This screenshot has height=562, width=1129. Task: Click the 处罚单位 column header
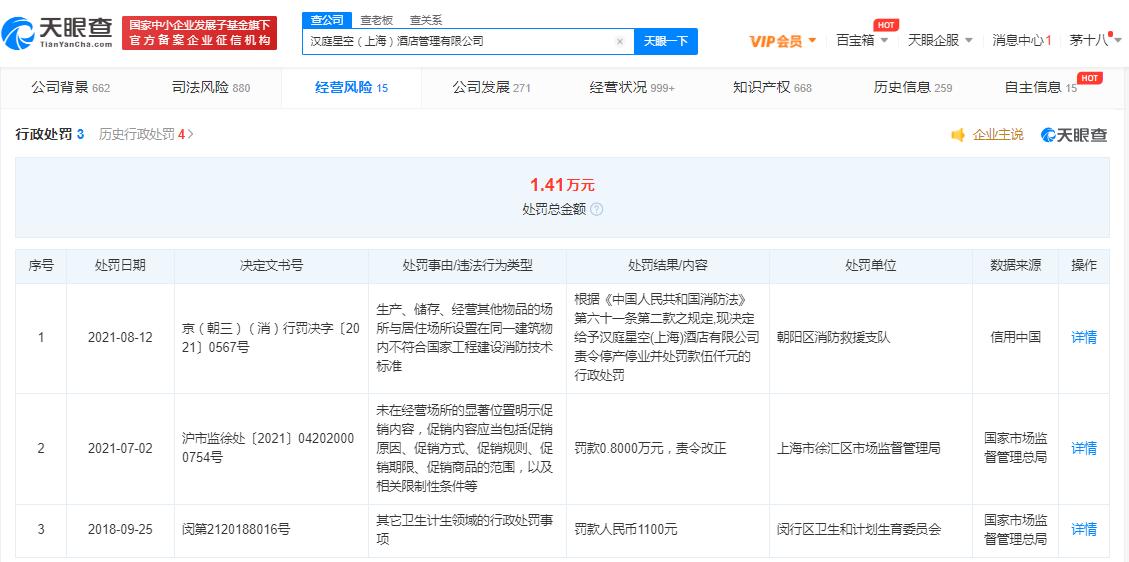(871, 266)
